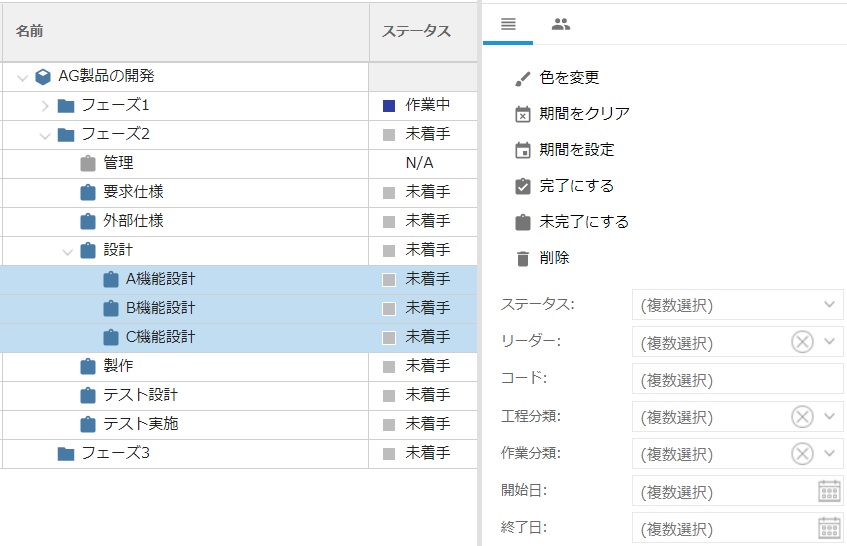This screenshot has width=847, height=546.
Task: Mark selected tasks incomplete with 未完了にする
Action: coord(583,222)
